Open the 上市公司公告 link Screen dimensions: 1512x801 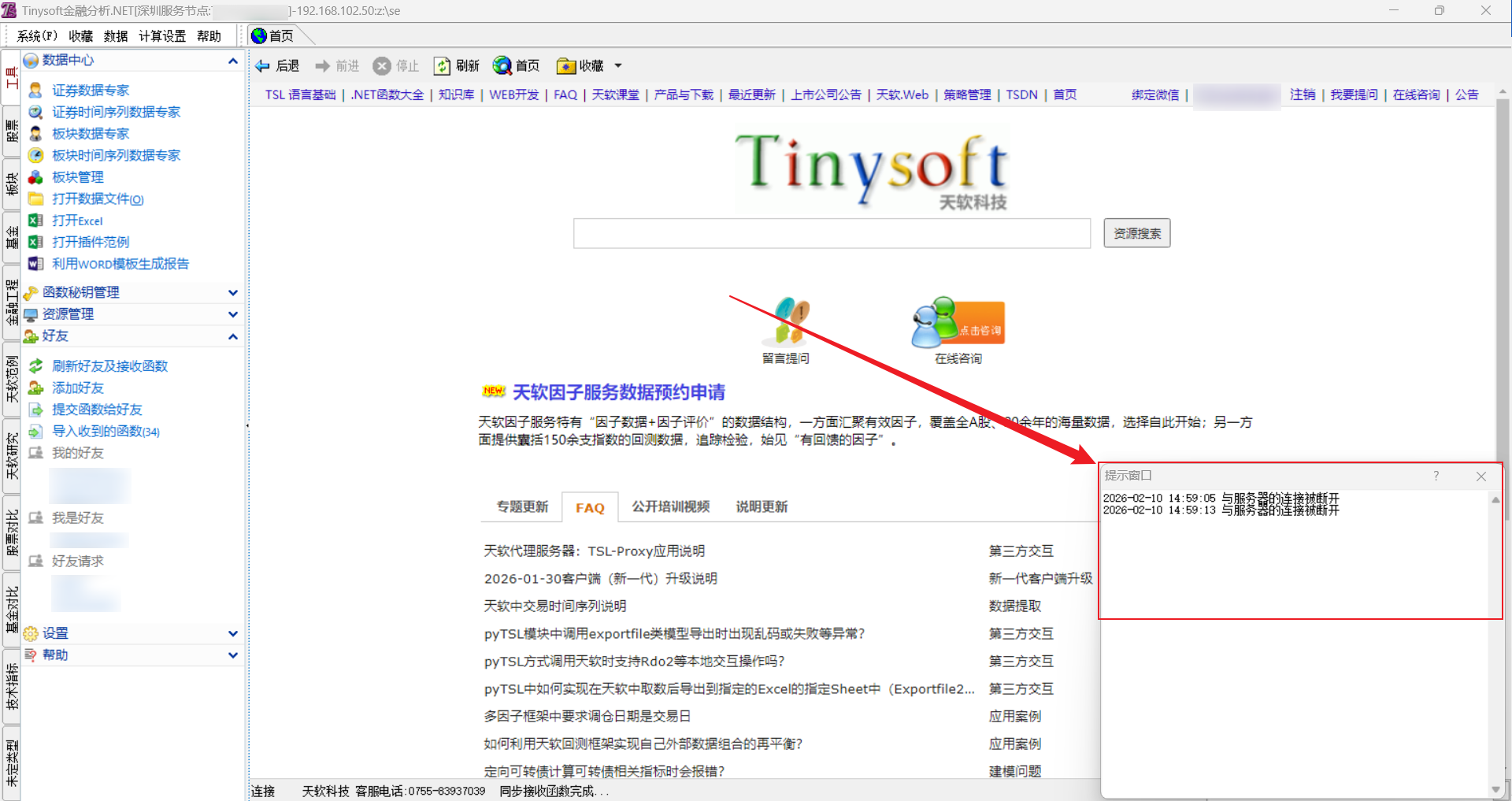(825, 95)
